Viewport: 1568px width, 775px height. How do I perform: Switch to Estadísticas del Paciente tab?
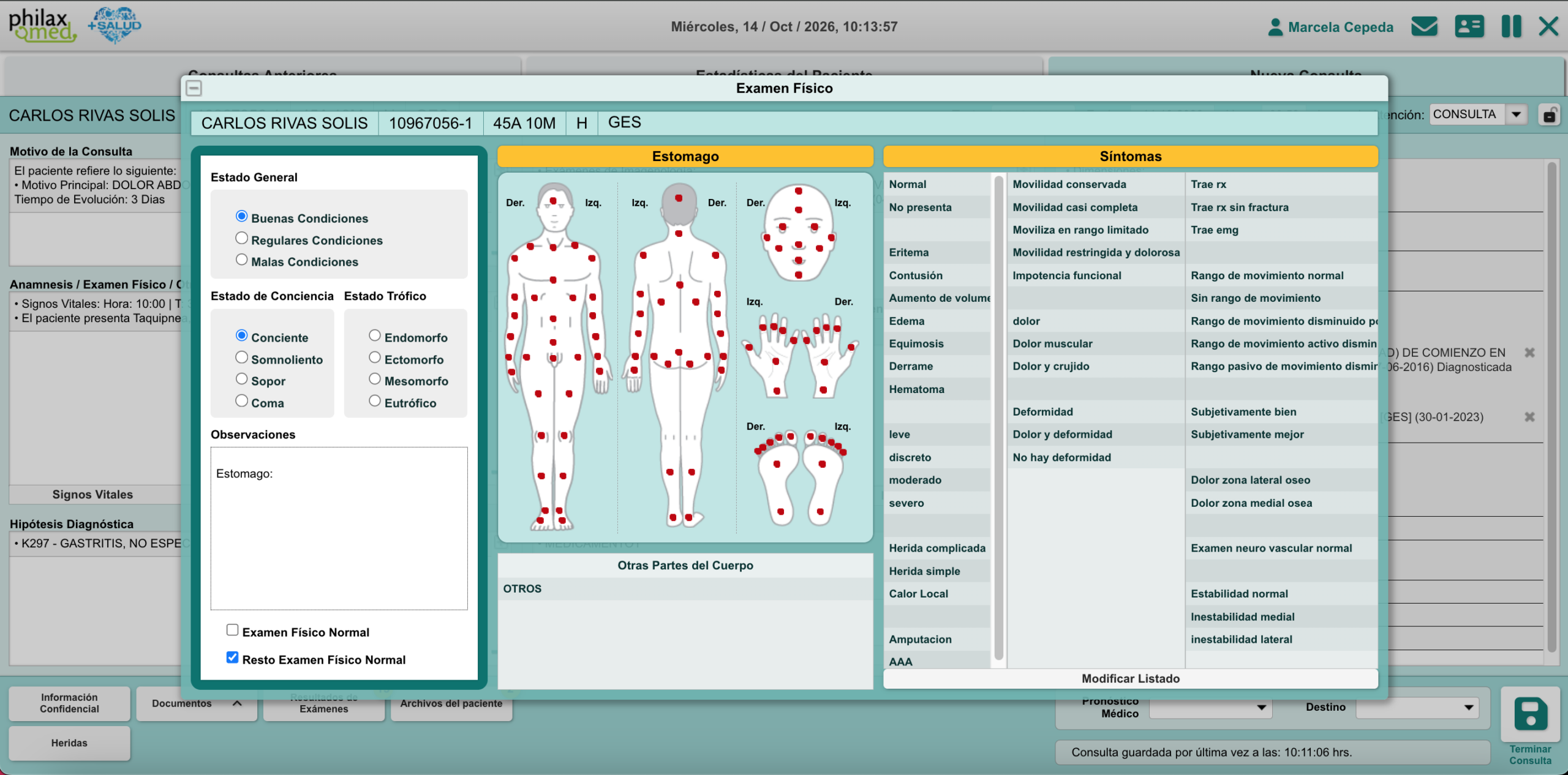click(784, 75)
